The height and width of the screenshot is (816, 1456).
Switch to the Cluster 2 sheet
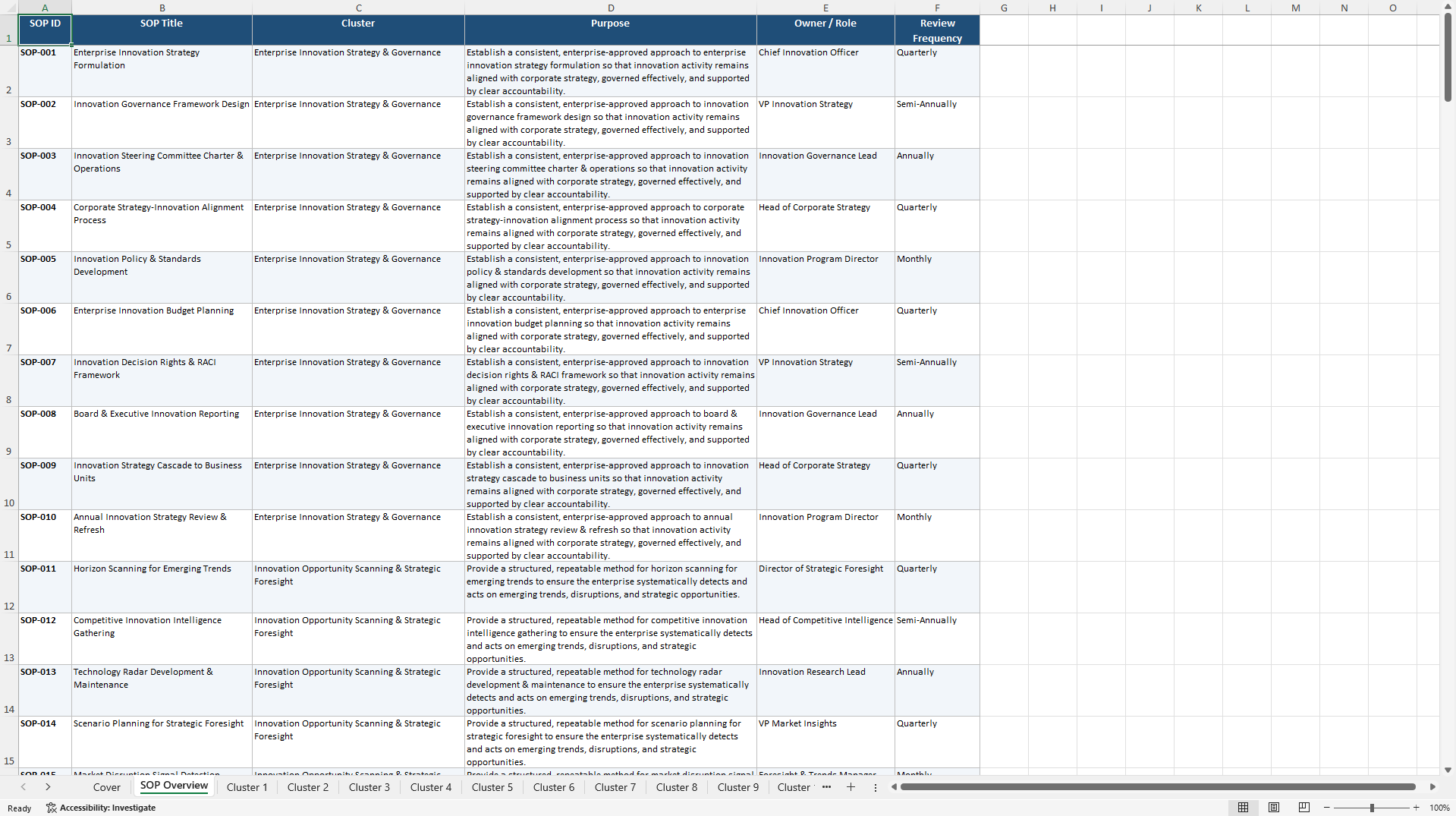click(308, 787)
